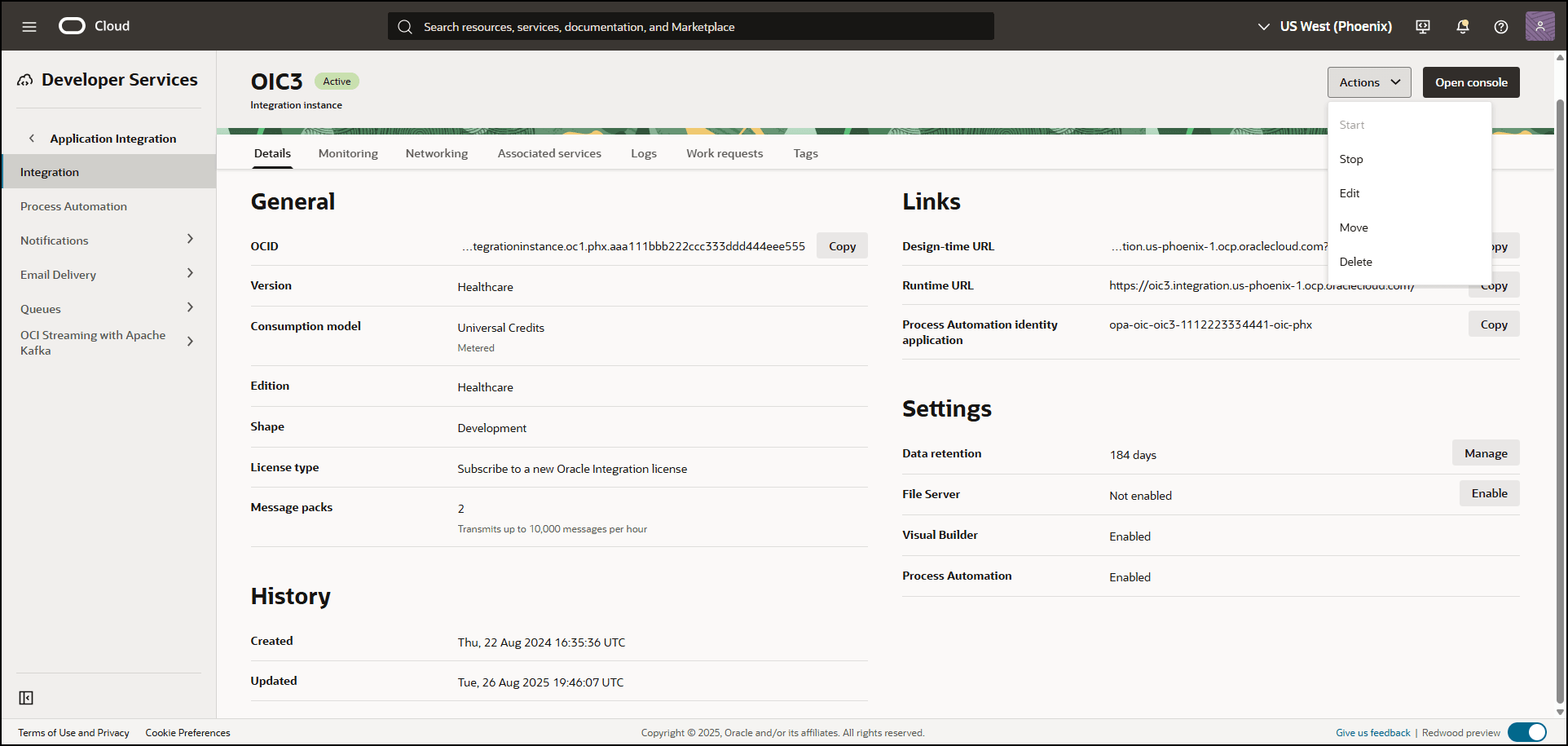Launch Cloud Shell from the top bar
The image size is (1568, 746).
pyautogui.click(x=1422, y=26)
